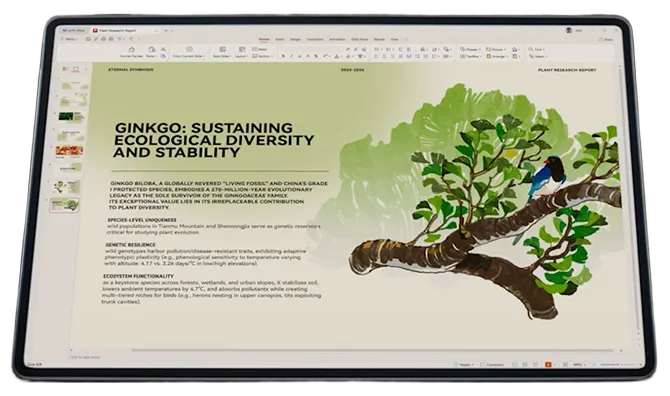Select the last highlighted slide thumbnail
This screenshot has width=670, height=396.
pyautogui.click(x=64, y=205)
